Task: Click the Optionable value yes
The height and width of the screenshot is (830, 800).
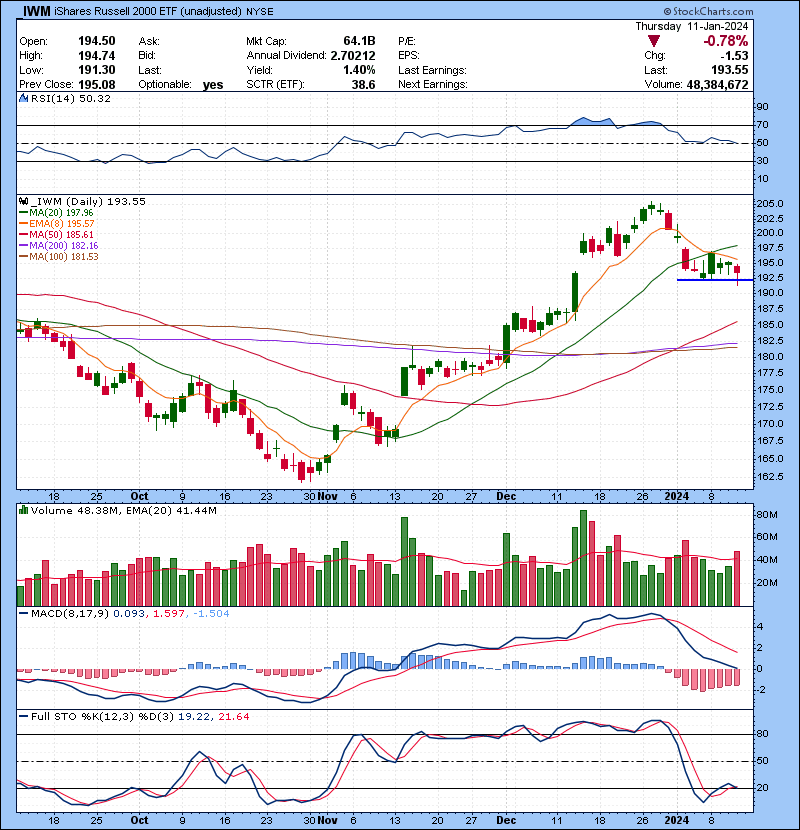Action: (x=213, y=85)
